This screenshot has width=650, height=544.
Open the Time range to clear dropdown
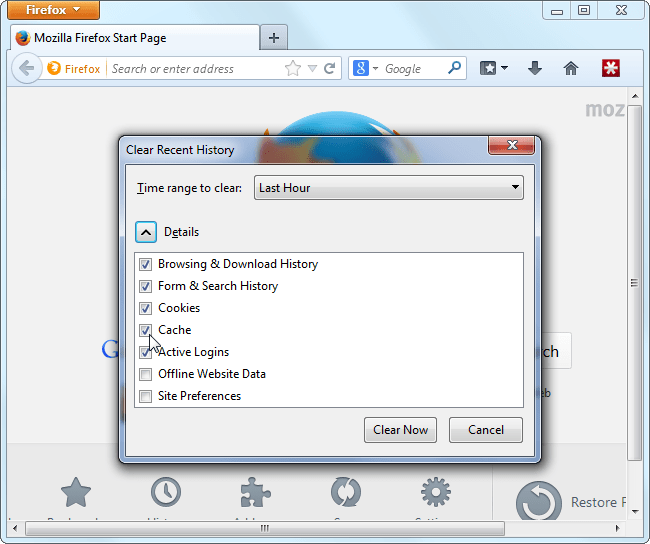tap(388, 187)
